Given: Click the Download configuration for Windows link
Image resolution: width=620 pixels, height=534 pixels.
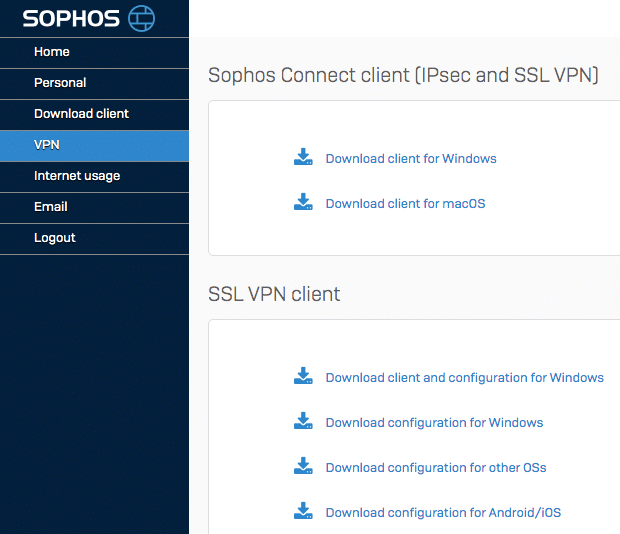Looking at the screenshot, I should [x=434, y=423].
